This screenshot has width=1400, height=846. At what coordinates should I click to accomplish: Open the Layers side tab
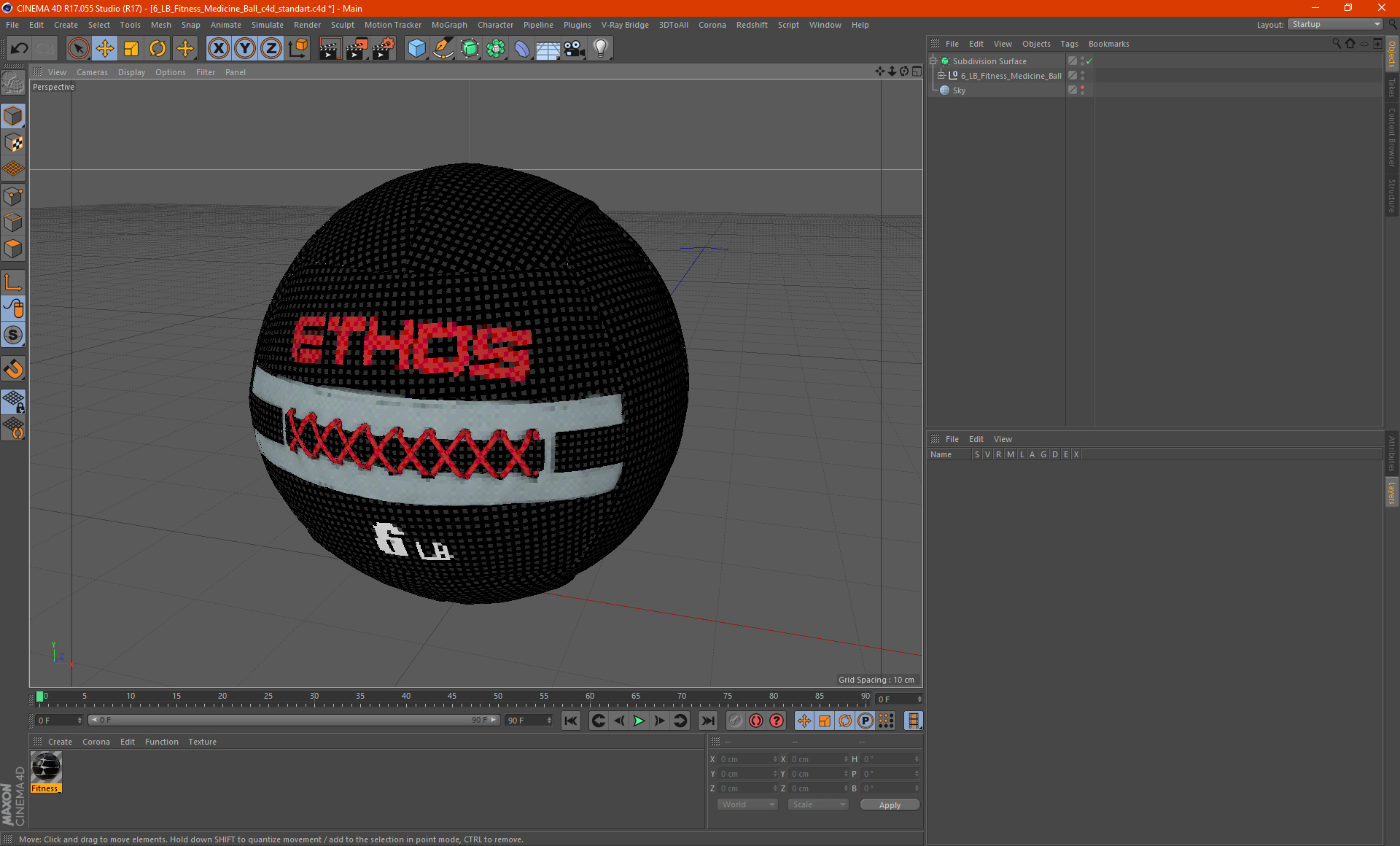click(x=1392, y=492)
